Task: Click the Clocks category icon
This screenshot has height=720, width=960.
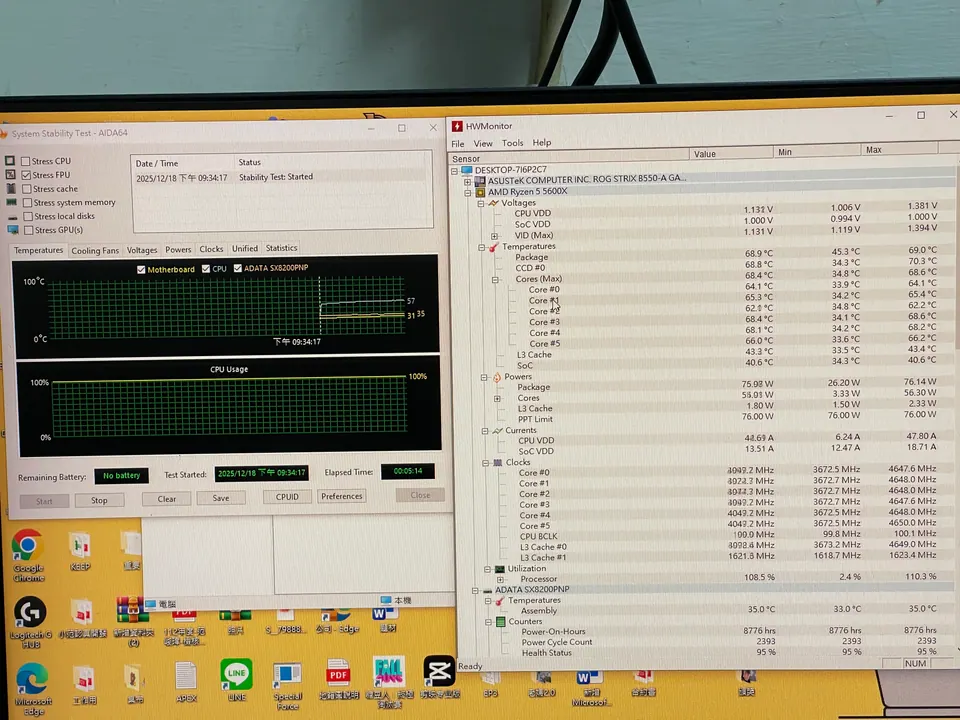Action: (x=498, y=463)
